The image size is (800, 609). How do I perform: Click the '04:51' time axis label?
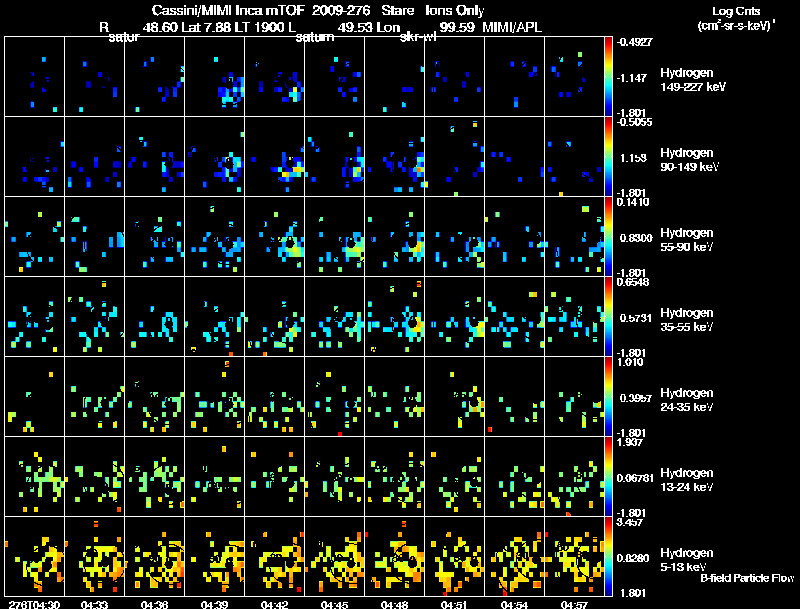(x=455, y=604)
